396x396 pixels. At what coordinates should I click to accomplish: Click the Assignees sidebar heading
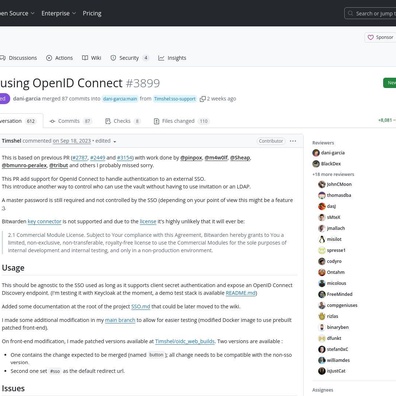click(323, 390)
